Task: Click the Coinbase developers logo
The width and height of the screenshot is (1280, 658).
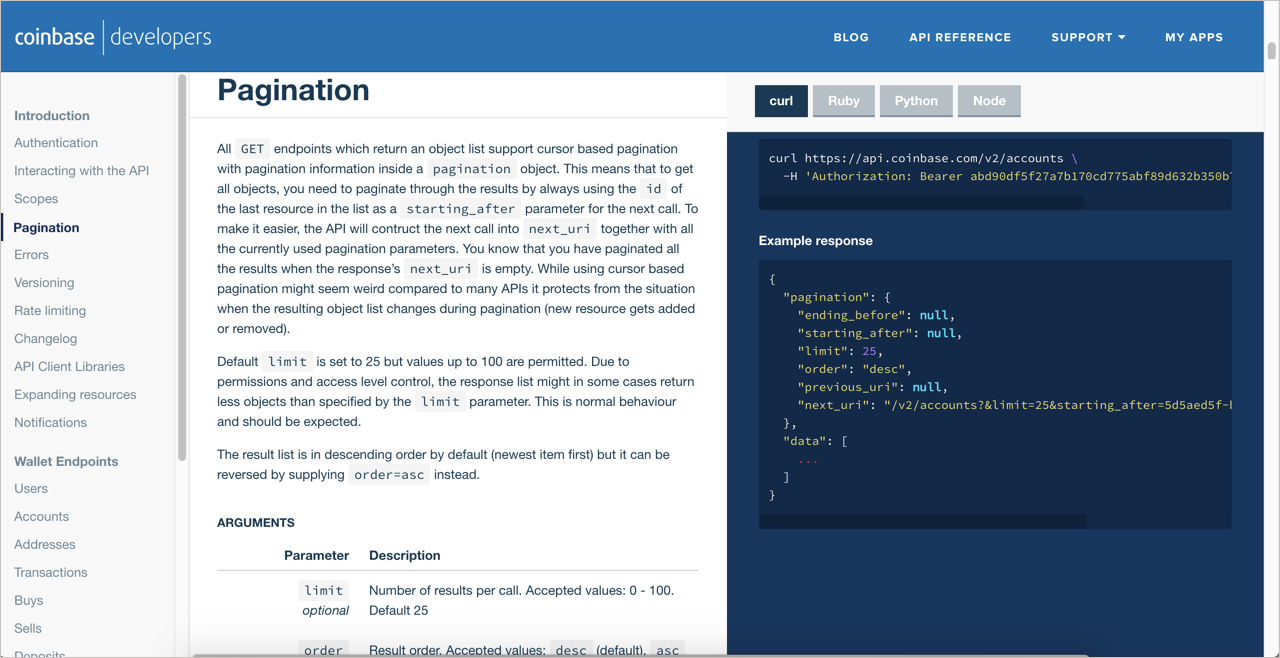Action: tap(113, 37)
